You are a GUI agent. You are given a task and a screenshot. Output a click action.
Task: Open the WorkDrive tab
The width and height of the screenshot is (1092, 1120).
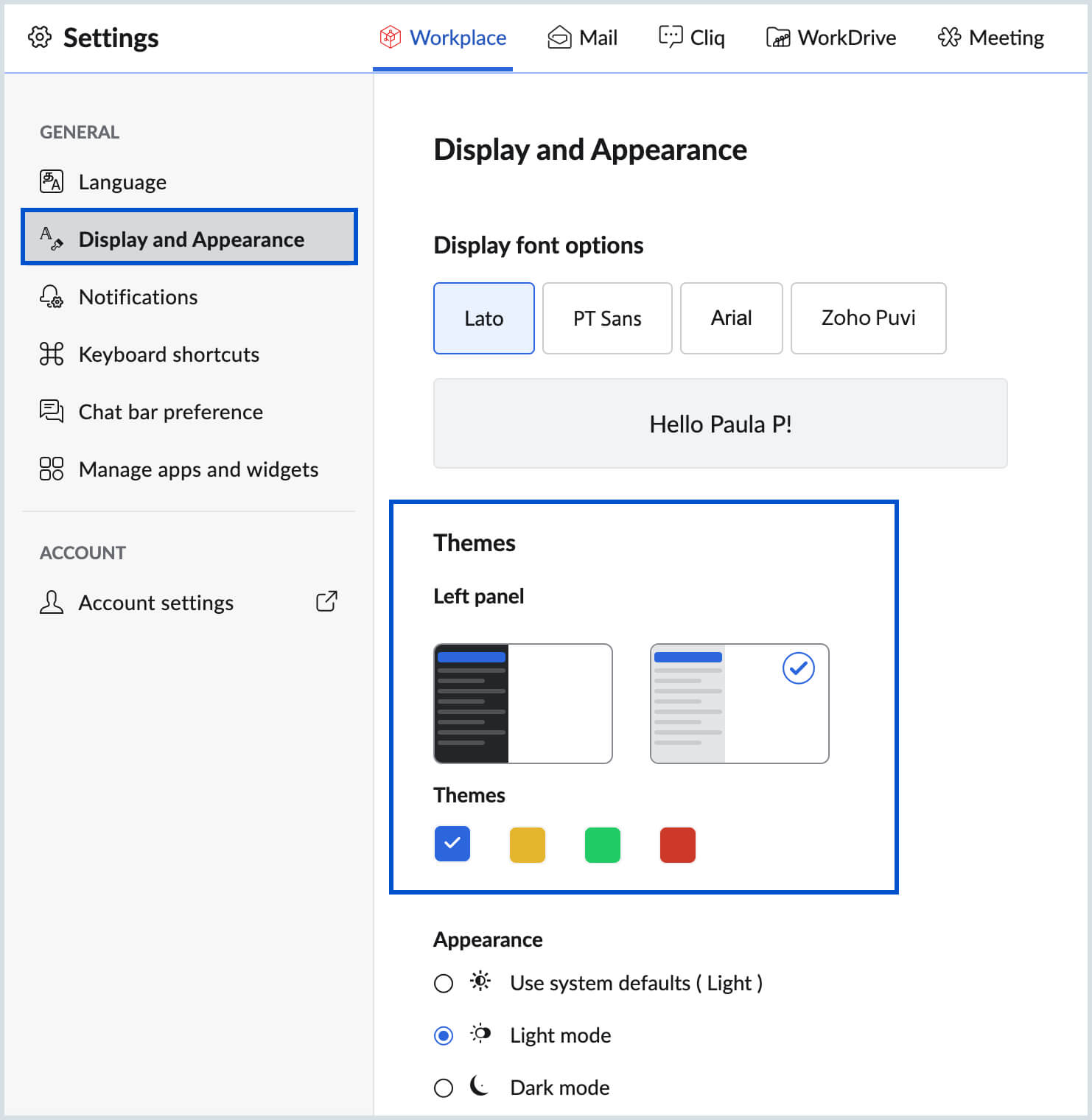coord(831,38)
